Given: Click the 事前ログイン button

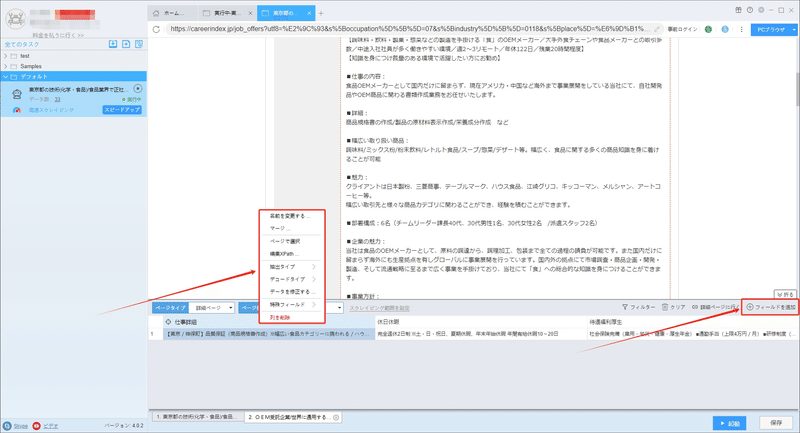Looking at the screenshot, I should [x=682, y=30].
